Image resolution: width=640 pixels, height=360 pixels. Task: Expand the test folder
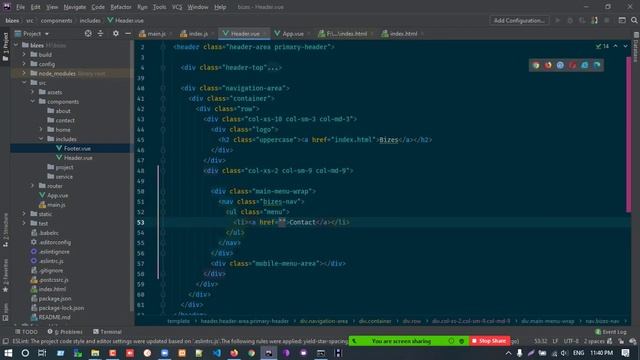[x=24, y=223]
